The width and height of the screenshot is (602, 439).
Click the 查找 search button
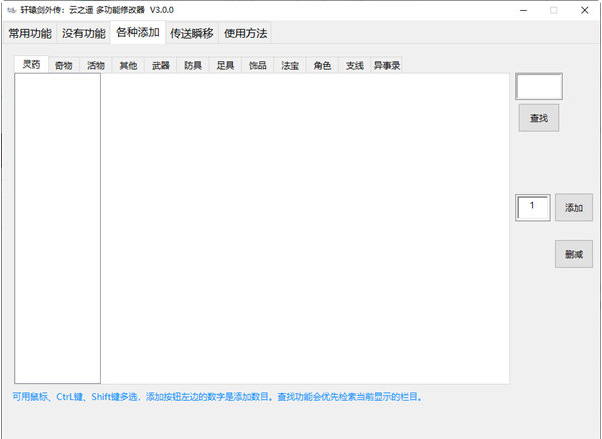tap(539, 118)
